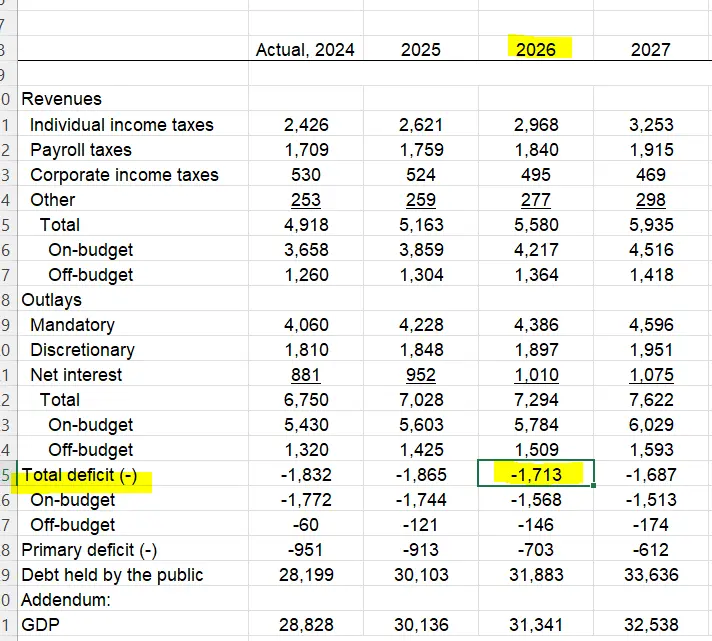Click the Outlays section heading cell
Screen dimensions: 712x641
(52, 300)
